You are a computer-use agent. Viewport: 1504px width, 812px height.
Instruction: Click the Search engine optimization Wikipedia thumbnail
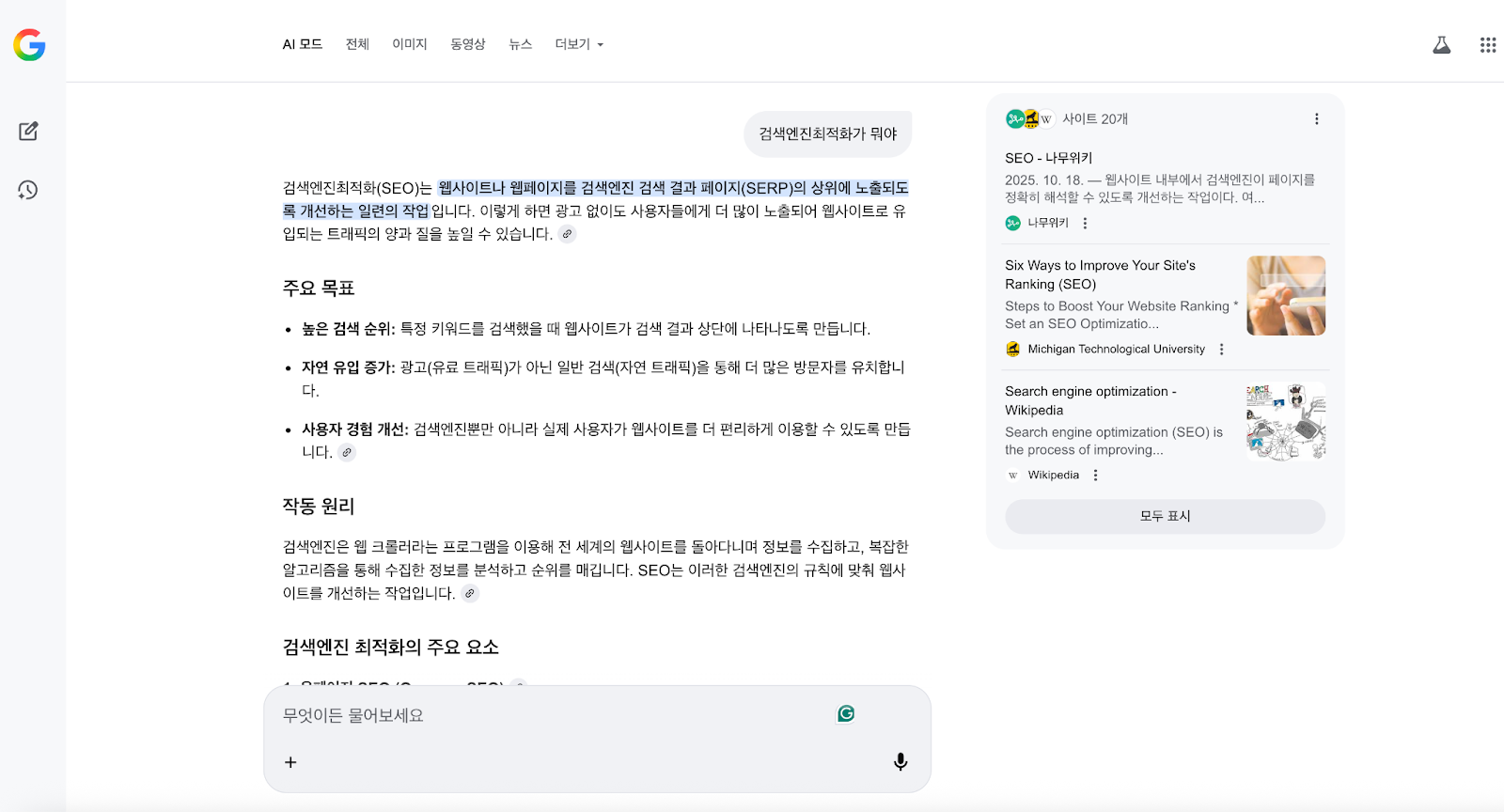1285,421
